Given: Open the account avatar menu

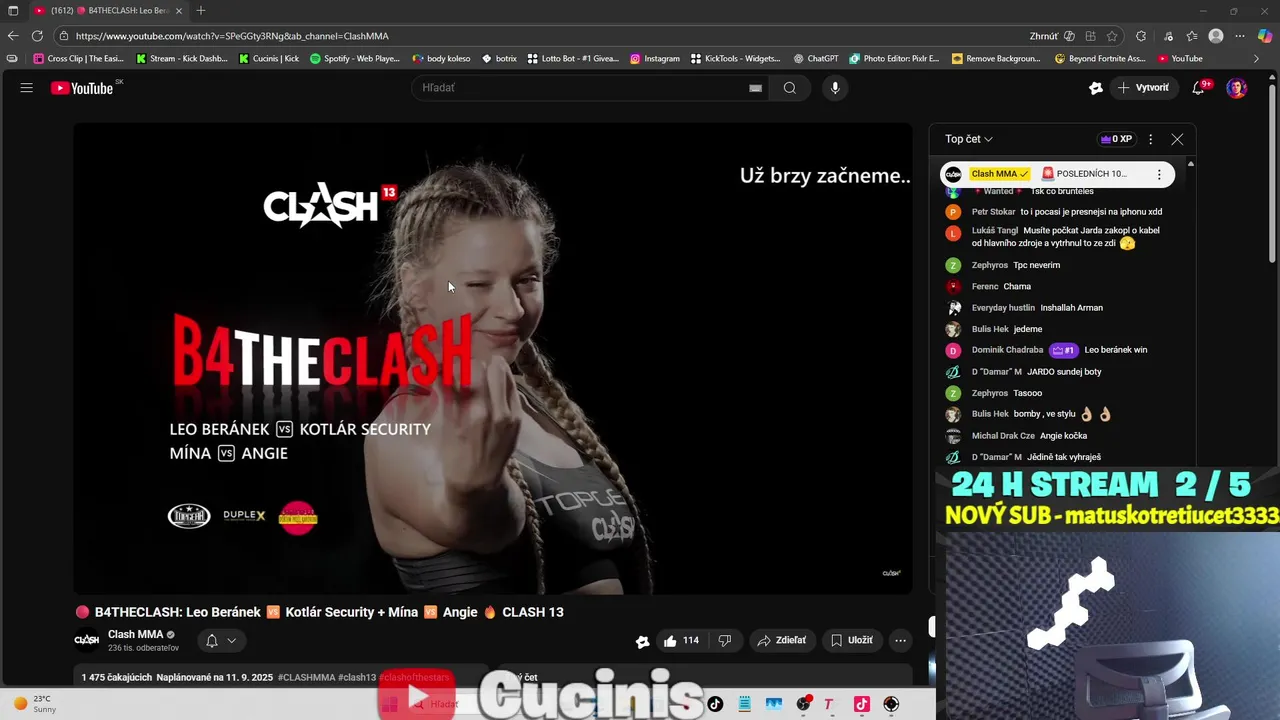Looking at the screenshot, I should coord(1237,88).
